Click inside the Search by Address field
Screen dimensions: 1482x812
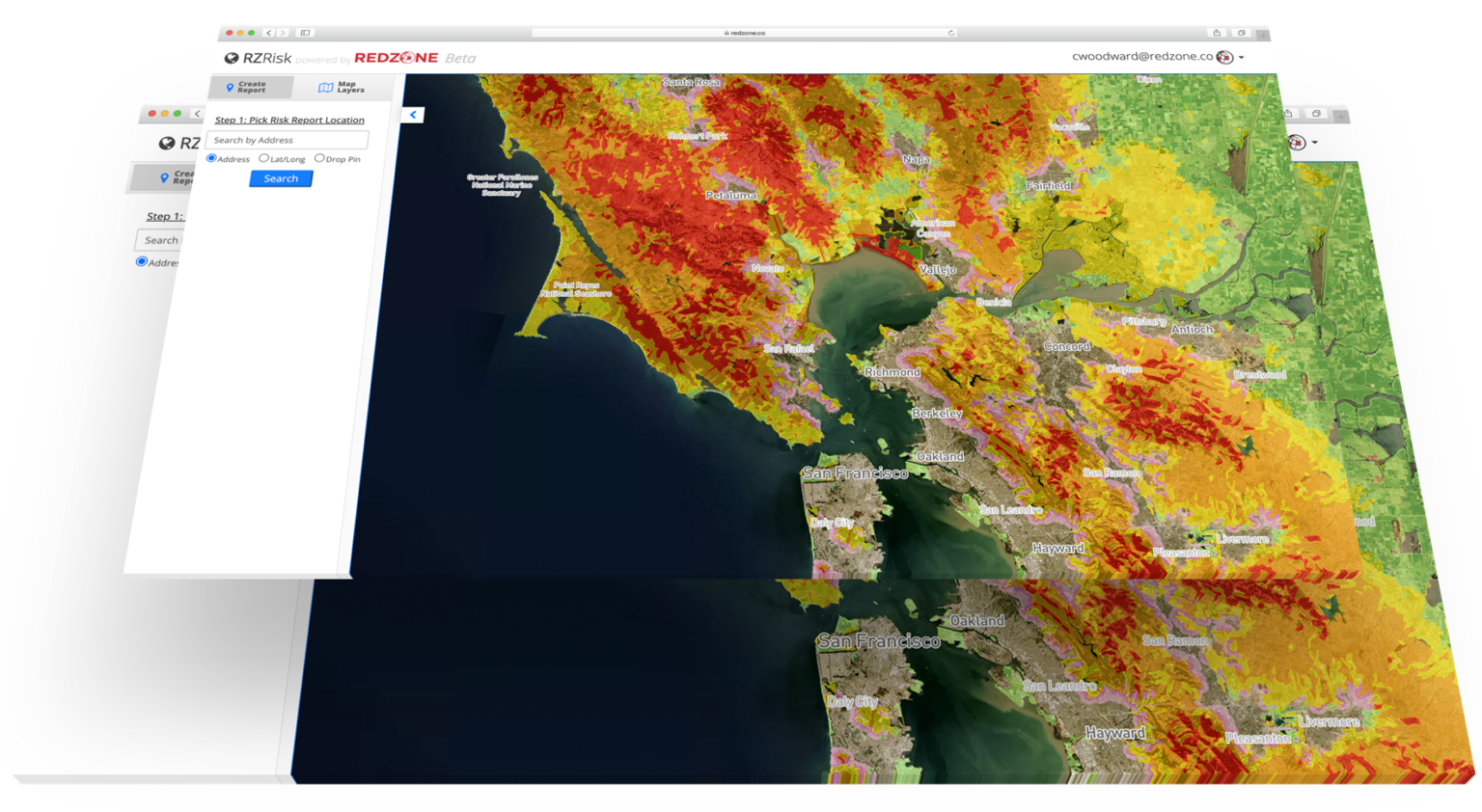[x=288, y=140]
